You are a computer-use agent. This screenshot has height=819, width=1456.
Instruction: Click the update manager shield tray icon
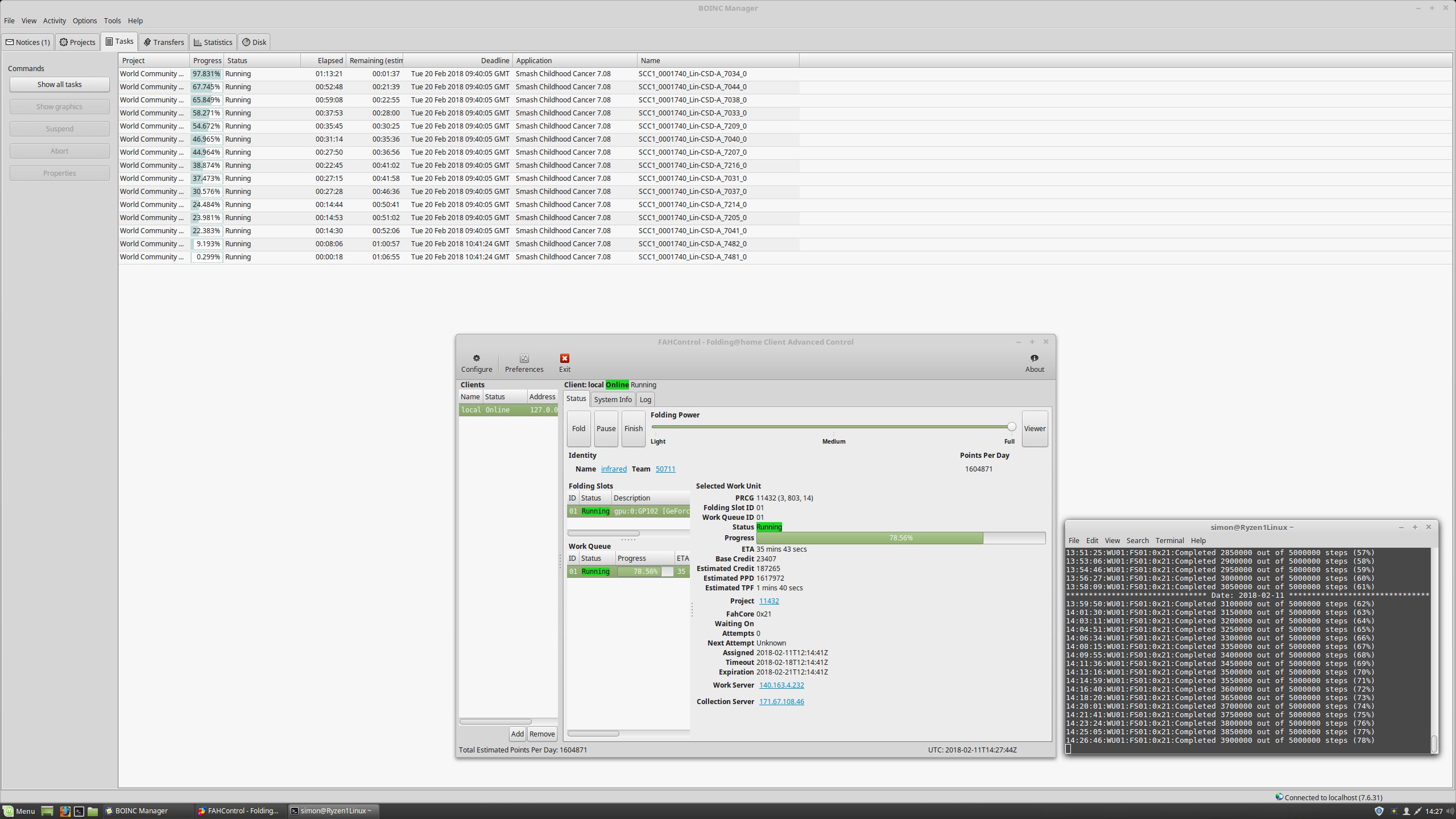[1379, 811]
